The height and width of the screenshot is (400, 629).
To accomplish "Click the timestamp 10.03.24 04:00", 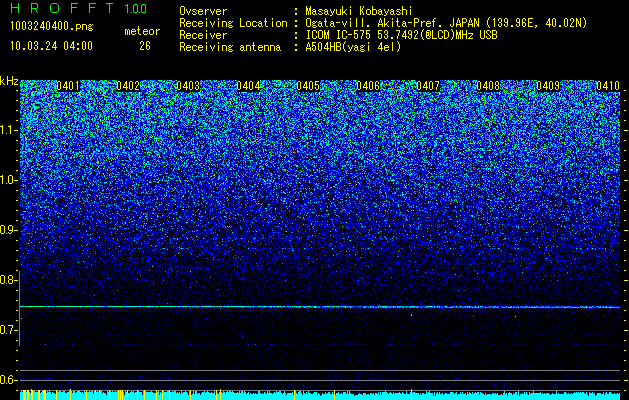I will (x=51, y=46).
